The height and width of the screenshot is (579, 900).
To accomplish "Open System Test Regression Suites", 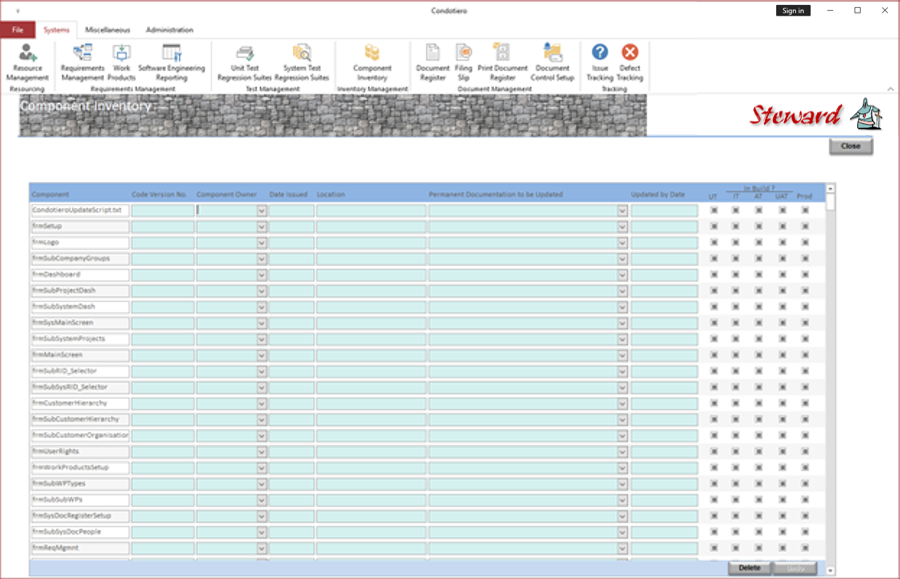I will point(302,63).
